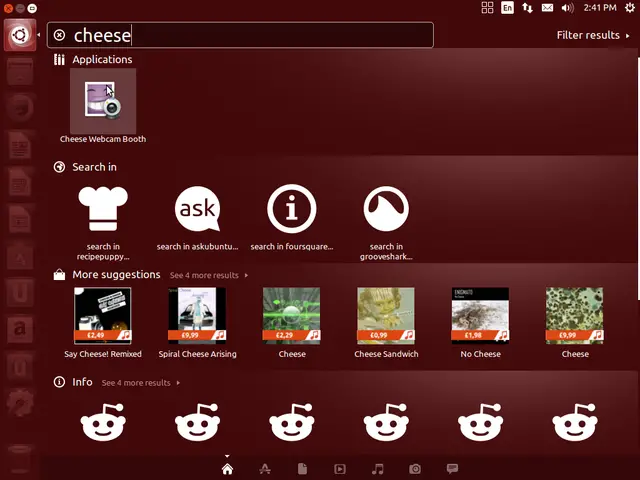This screenshot has height=480, width=640.
Task: Open Spiral Cheese Arising album
Action: pyautogui.click(x=197, y=316)
